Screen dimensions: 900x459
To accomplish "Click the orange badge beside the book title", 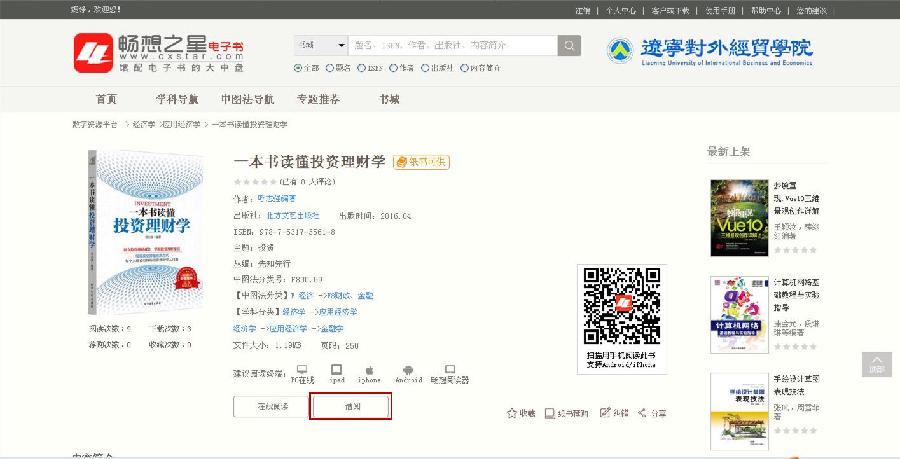I will point(421,162).
